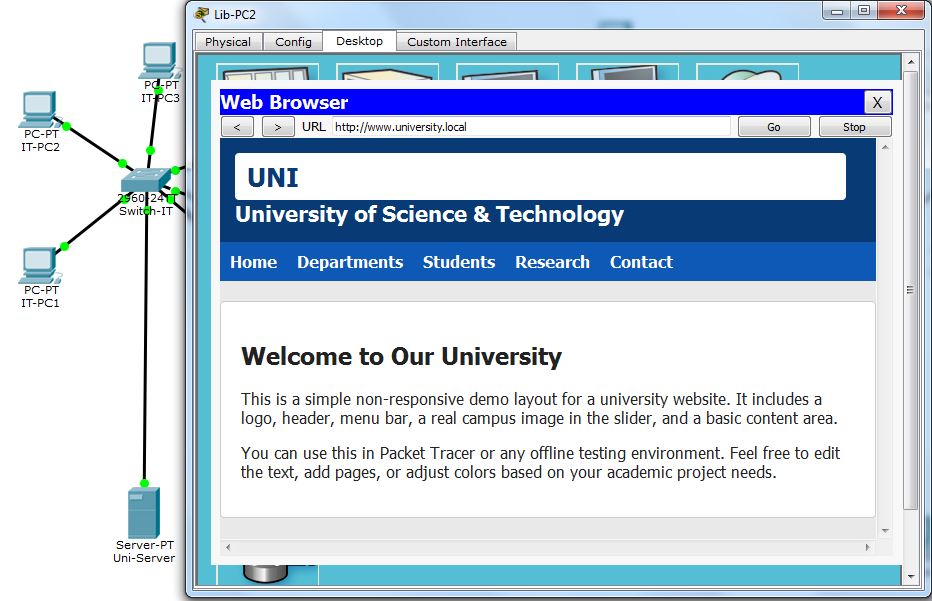Switch to the Custom Interface tab
The height and width of the screenshot is (601, 932).
pos(457,42)
